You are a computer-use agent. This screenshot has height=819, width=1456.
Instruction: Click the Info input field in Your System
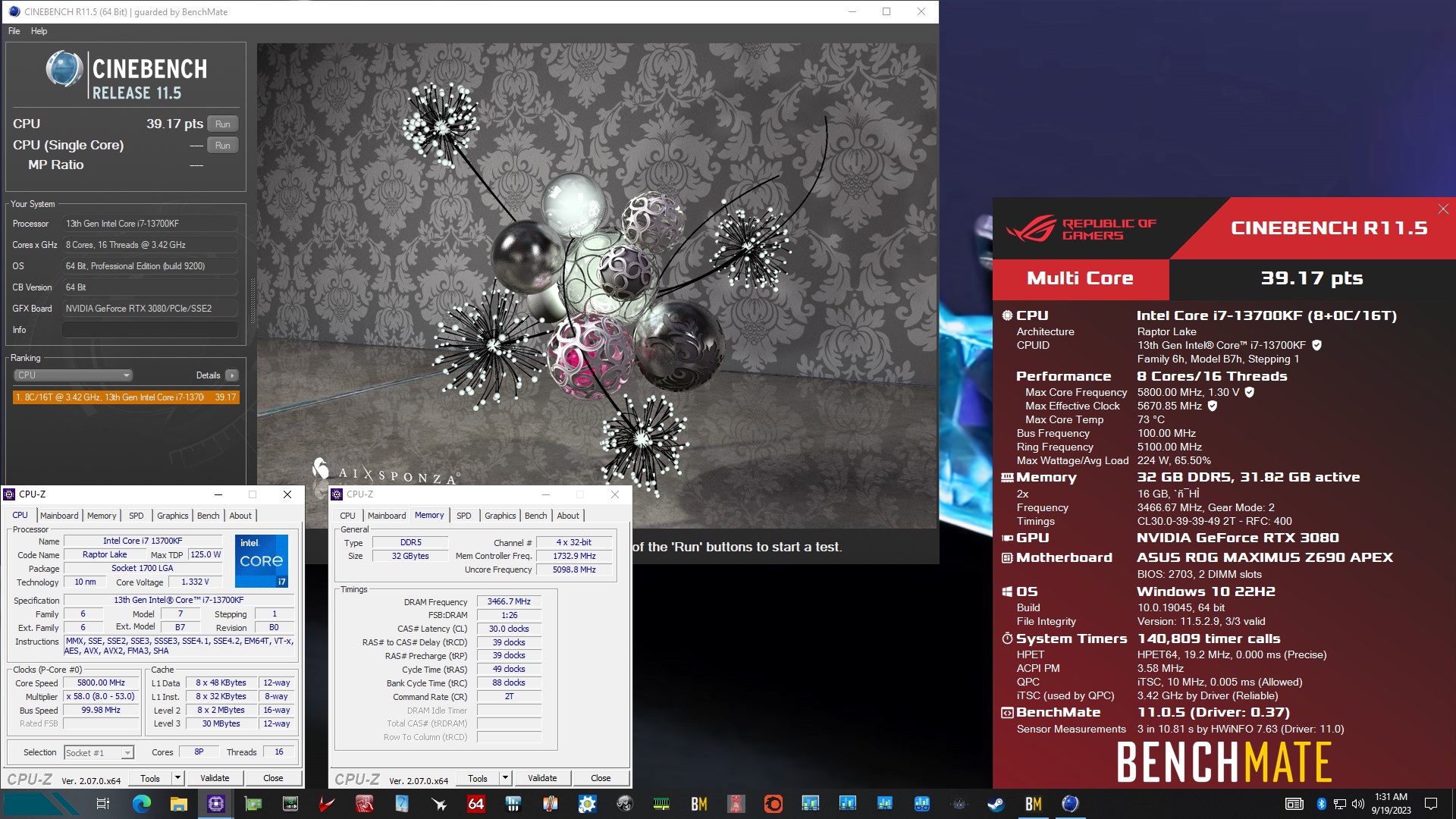point(150,330)
